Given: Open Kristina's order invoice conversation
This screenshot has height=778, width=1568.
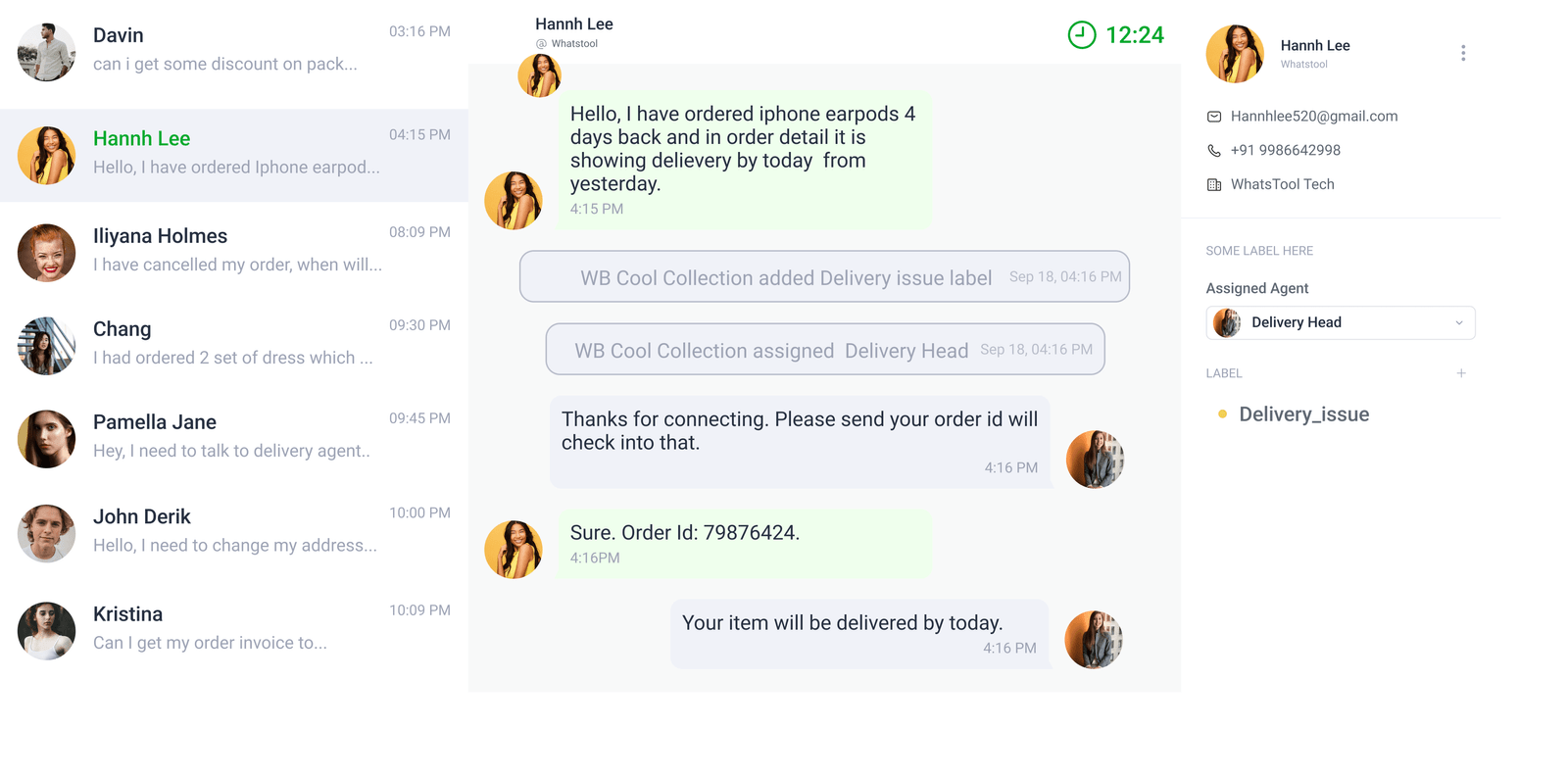Looking at the screenshot, I should click(233, 629).
